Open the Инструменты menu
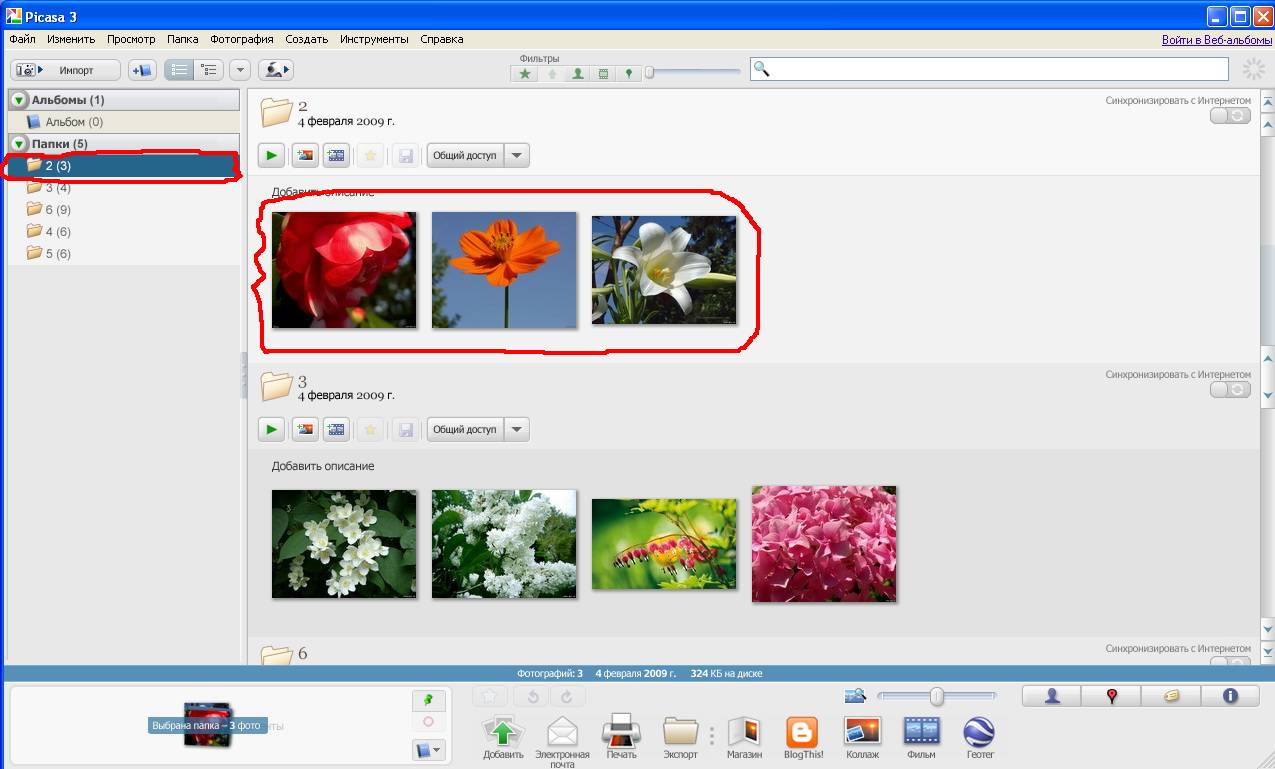Image resolution: width=1275 pixels, height=769 pixels. tap(374, 39)
